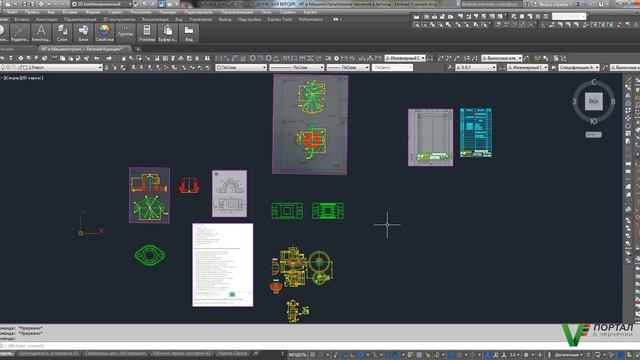This screenshot has width=640, height=360.
Task: Toggle layer freeze sun icon in layer list
Action: click(x=8, y=67)
